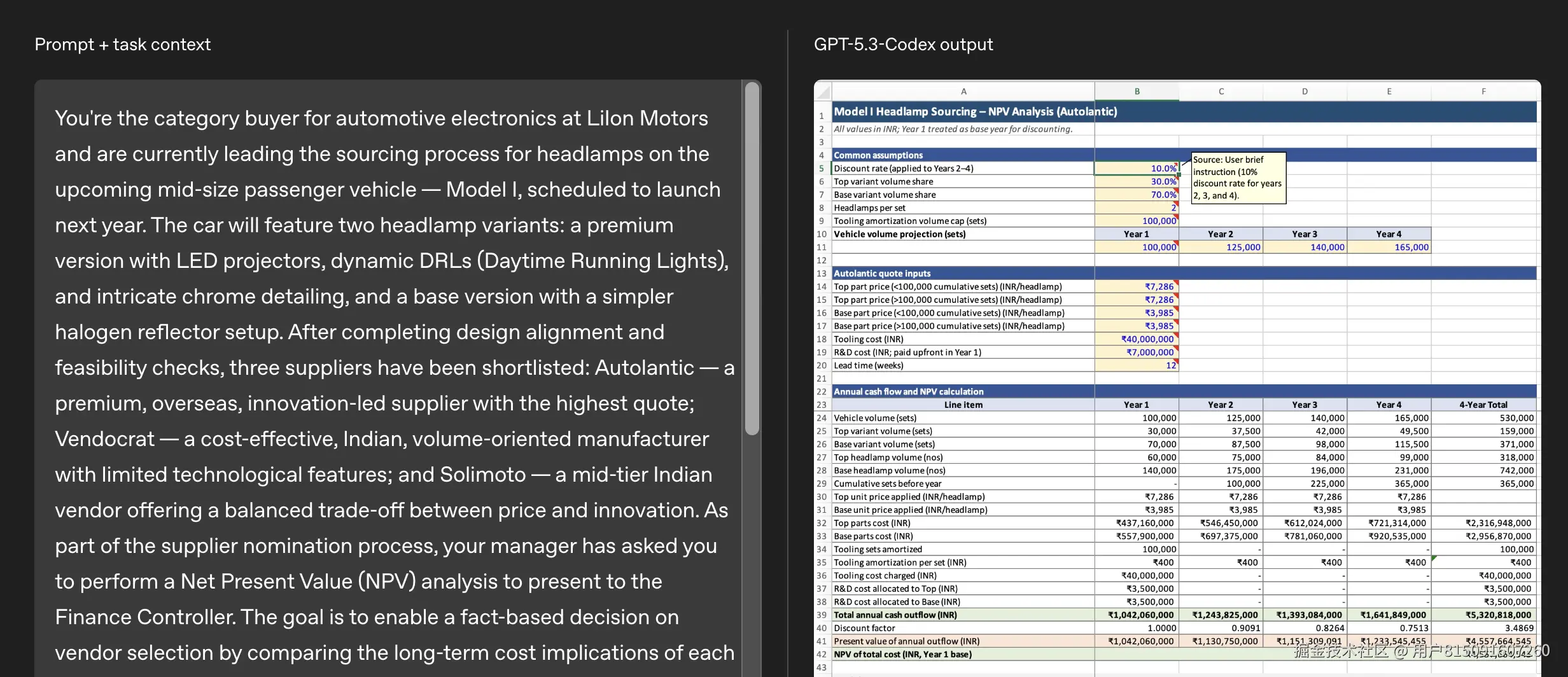Select Tooling cost value ₹40,000,000 in inputs
The width and height of the screenshot is (1568, 677).
pyautogui.click(x=1137, y=339)
